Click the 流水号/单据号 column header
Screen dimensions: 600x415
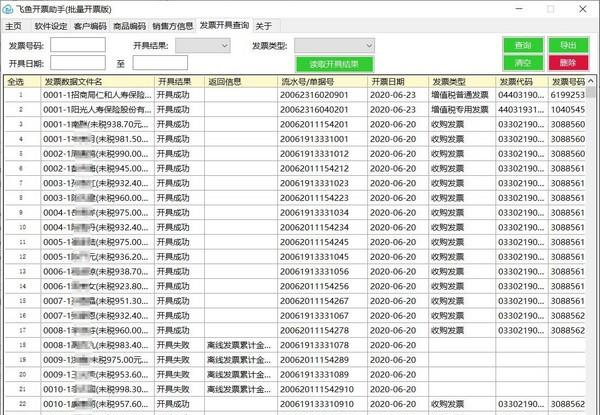click(323, 81)
